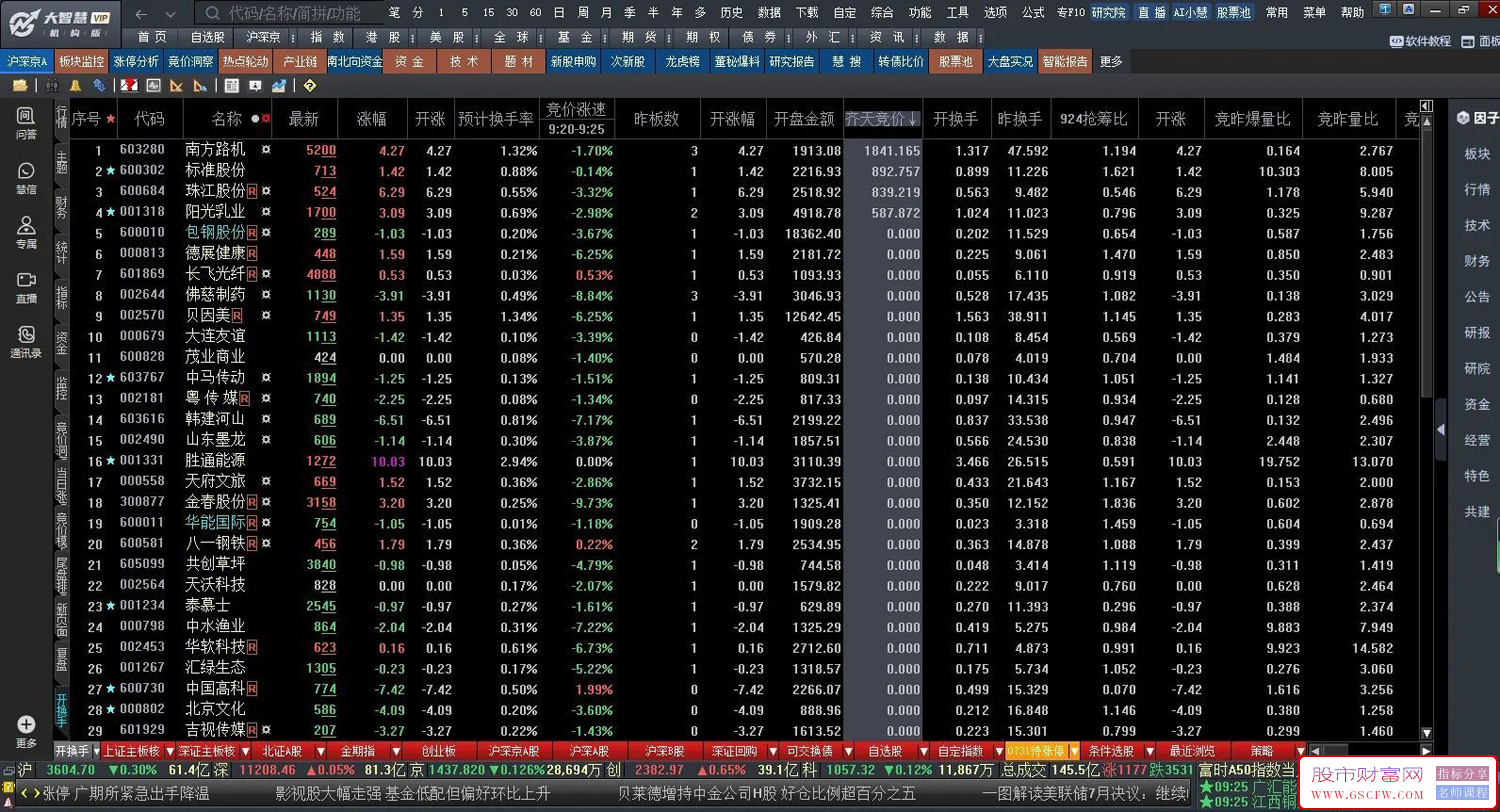Click stock name 胜通能源
The height and width of the screenshot is (812, 1500).
pos(215,460)
